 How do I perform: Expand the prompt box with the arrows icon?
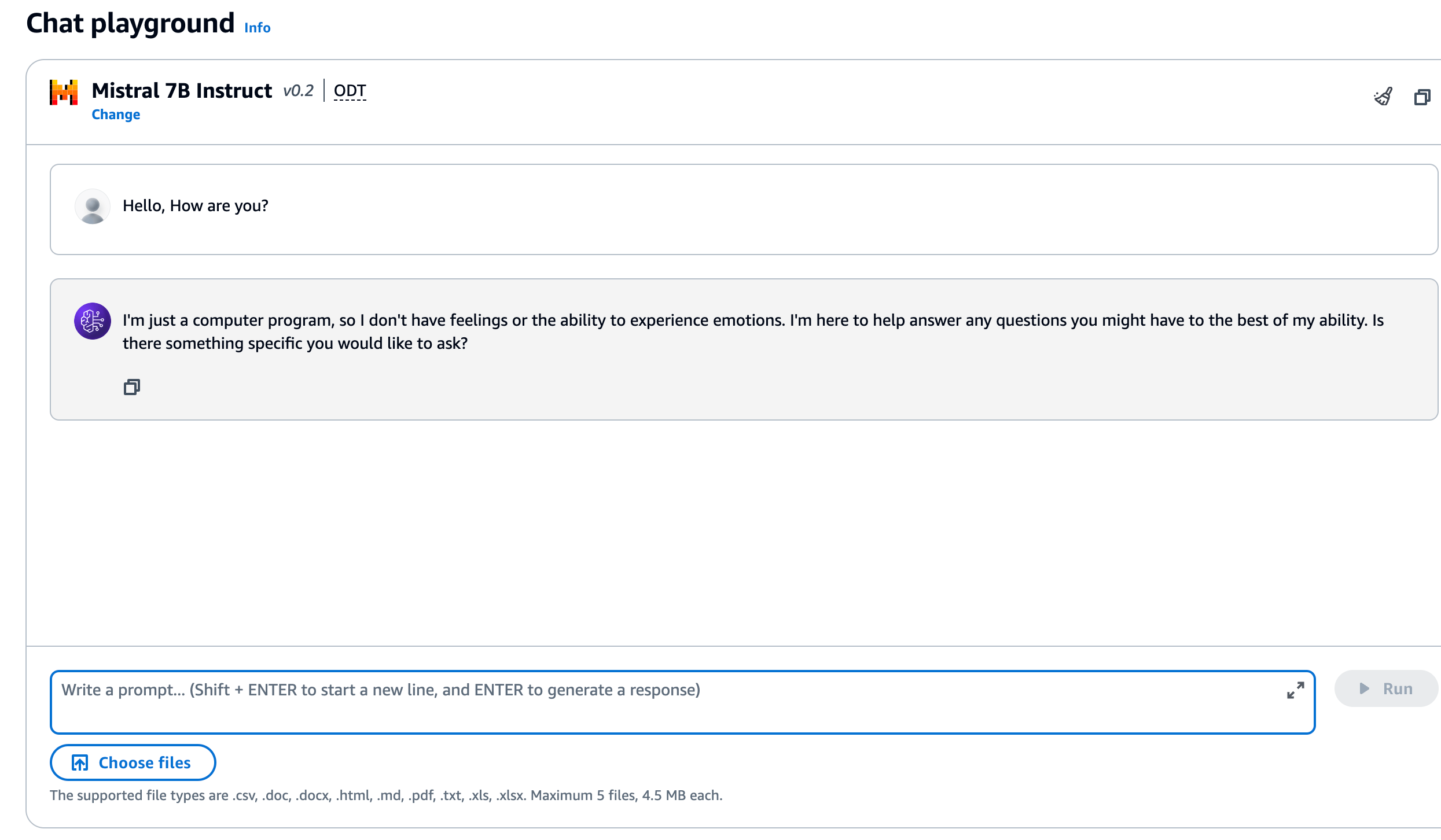pyautogui.click(x=1295, y=690)
